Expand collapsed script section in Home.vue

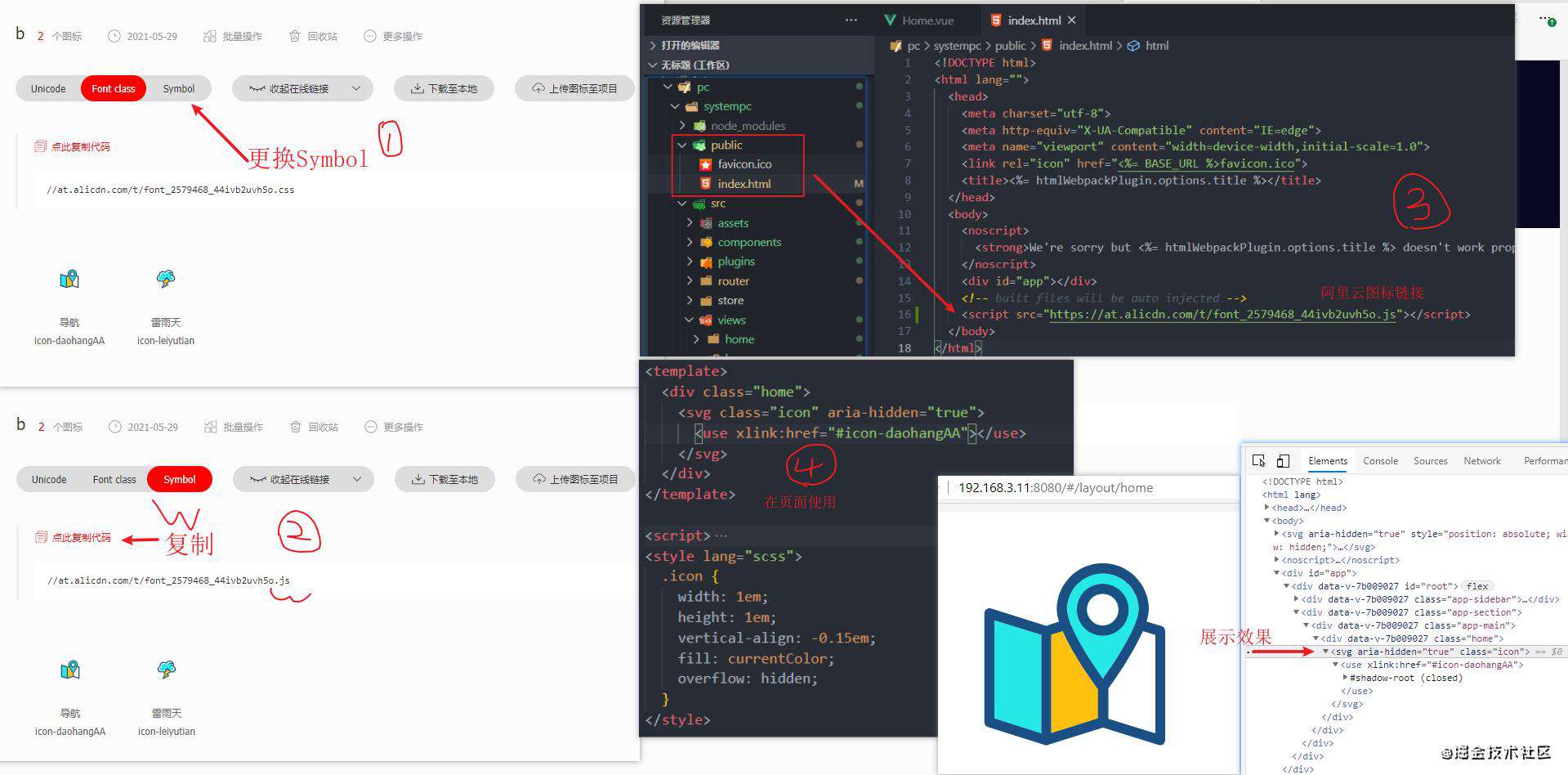(721, 535)
